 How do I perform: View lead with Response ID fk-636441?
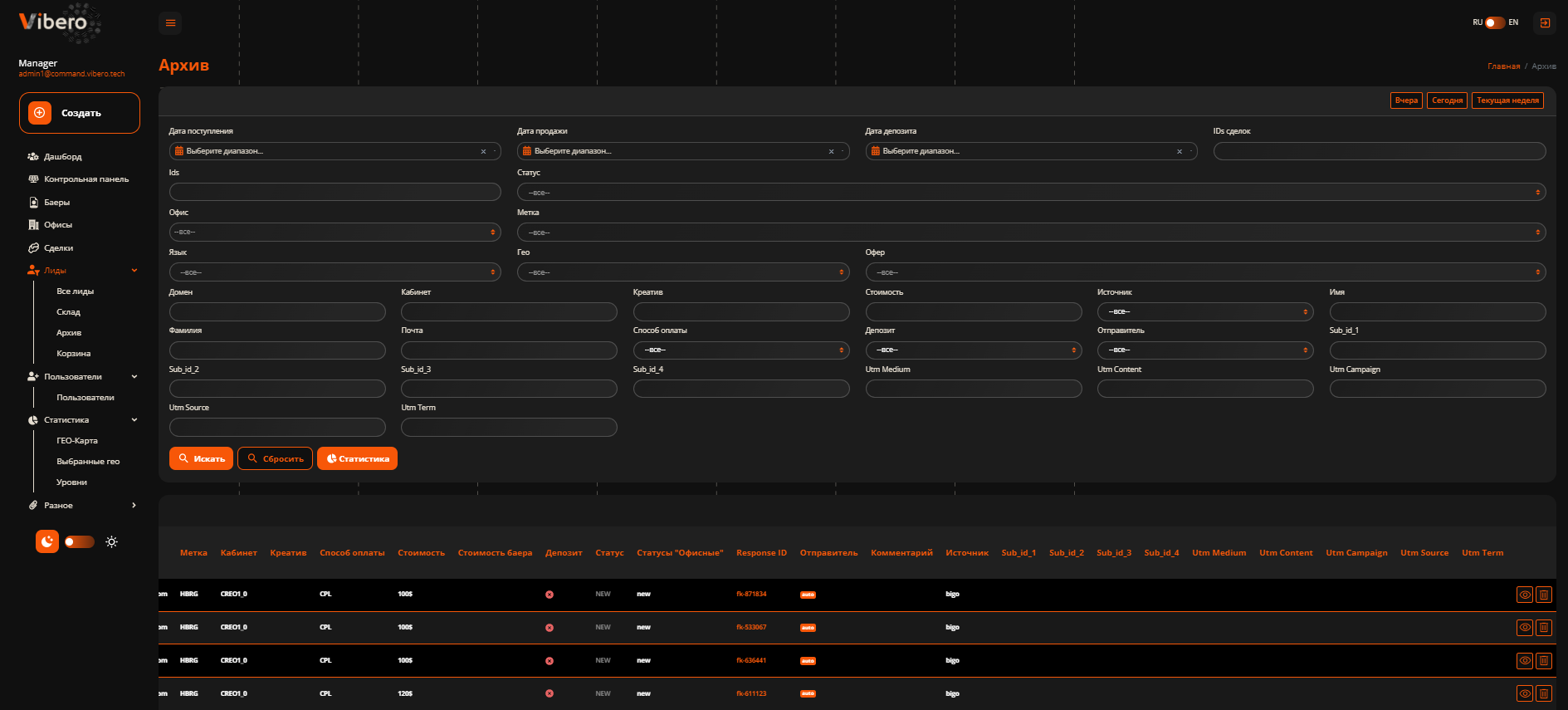tap(1525, 661)
